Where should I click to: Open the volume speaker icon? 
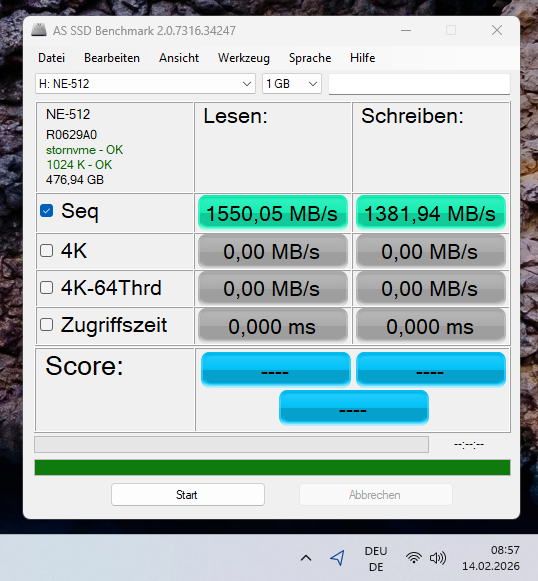point(438,558)
